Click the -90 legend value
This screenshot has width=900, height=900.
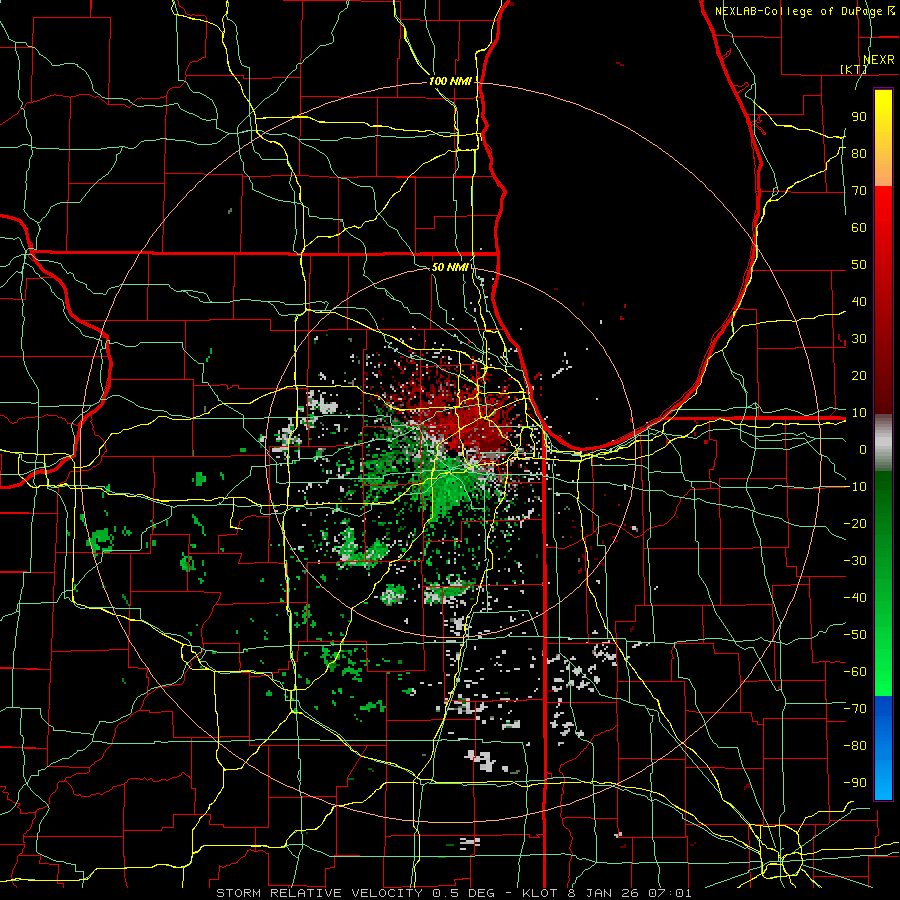click(855, 783)
